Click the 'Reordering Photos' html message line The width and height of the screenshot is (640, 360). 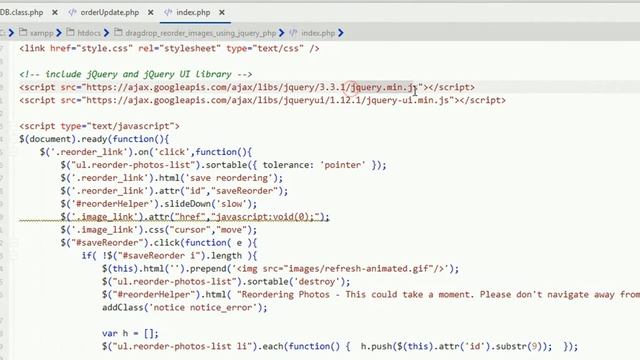[x=371, y=295]
